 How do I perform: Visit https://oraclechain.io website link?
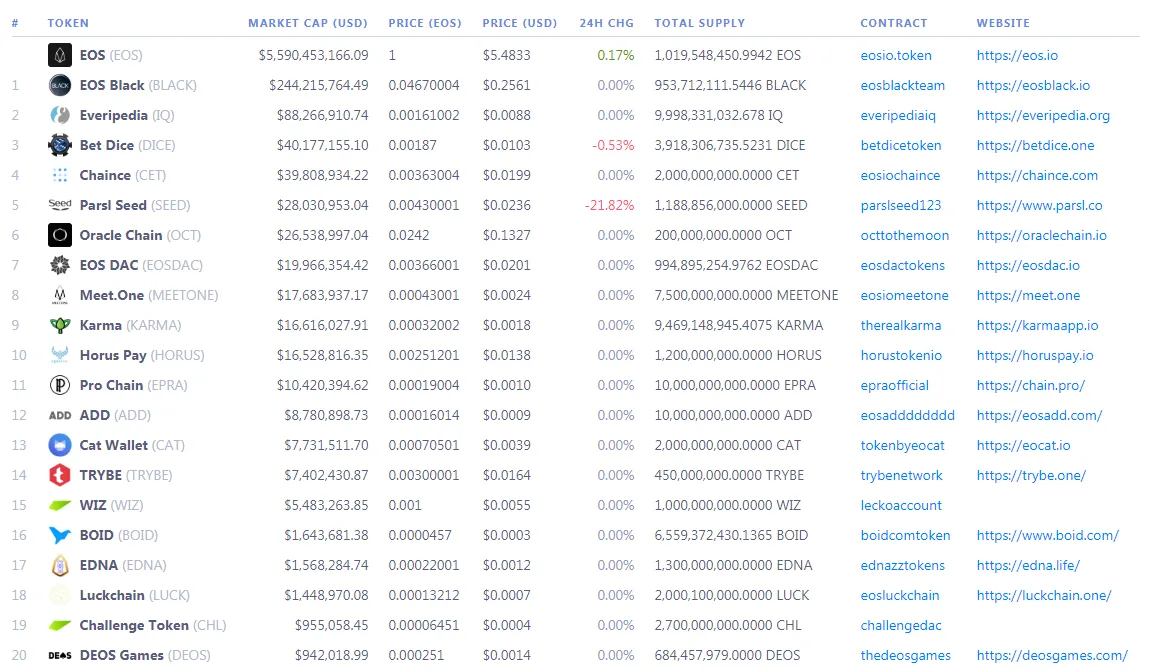[x=1041, y=235]
